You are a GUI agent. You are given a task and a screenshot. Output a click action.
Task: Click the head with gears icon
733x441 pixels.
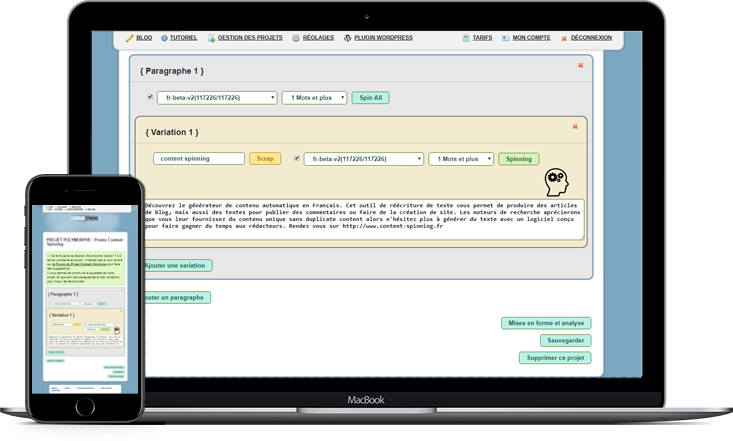[x=556, y=181]
